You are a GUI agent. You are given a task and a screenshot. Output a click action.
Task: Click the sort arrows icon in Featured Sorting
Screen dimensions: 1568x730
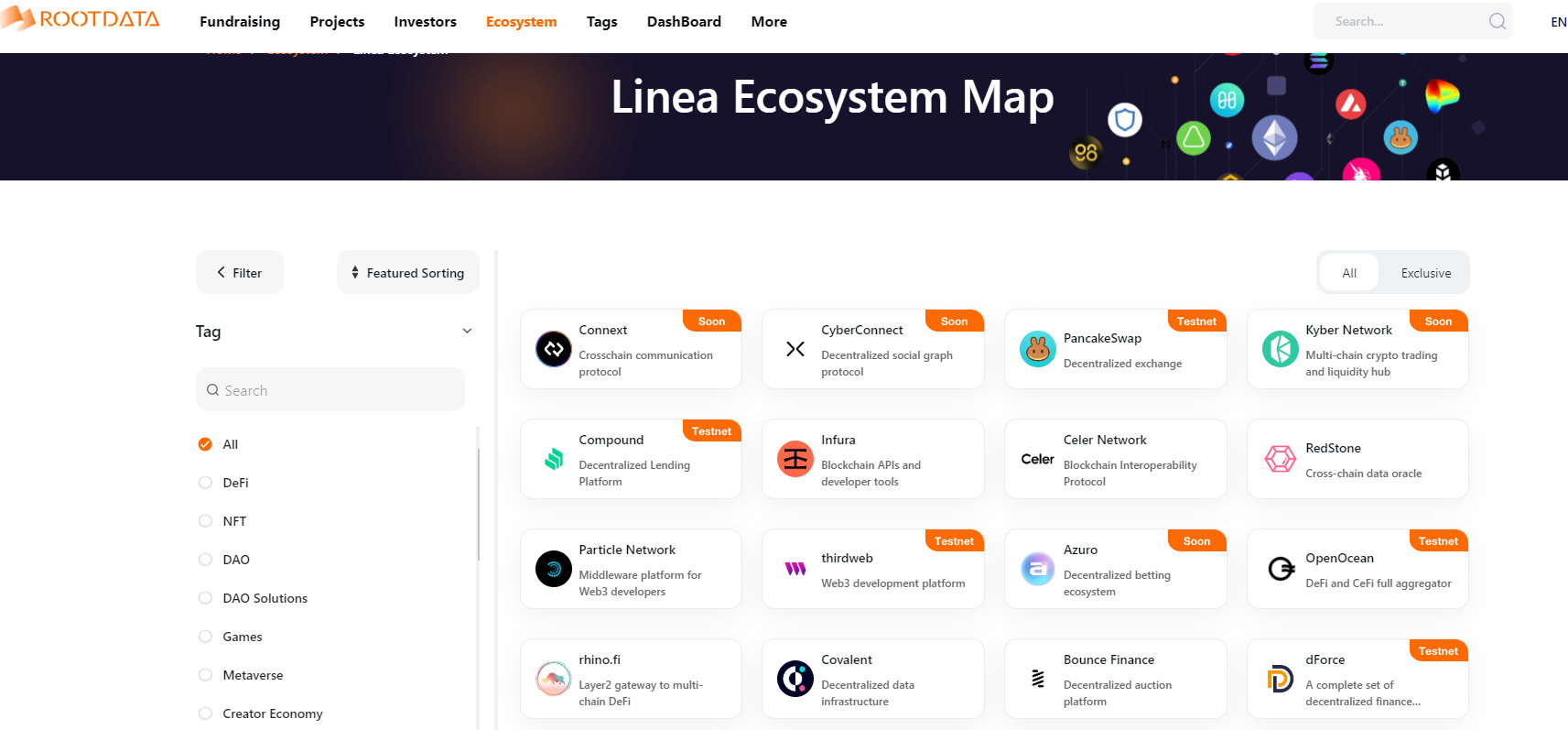(355, 272)
